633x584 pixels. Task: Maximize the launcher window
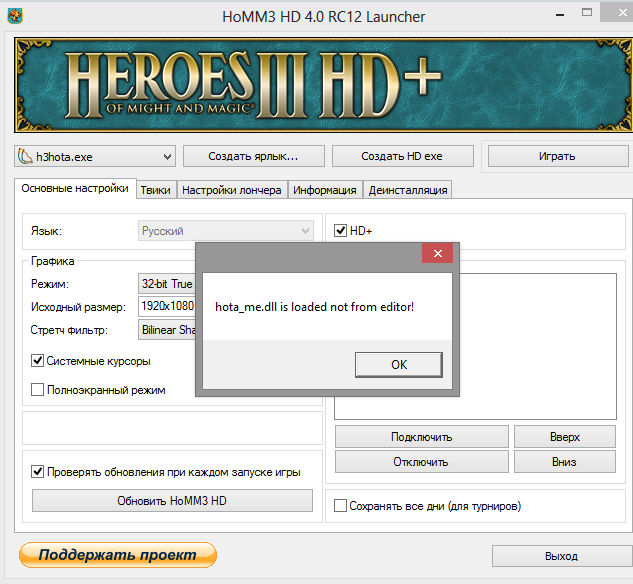[x=587, y=13]
